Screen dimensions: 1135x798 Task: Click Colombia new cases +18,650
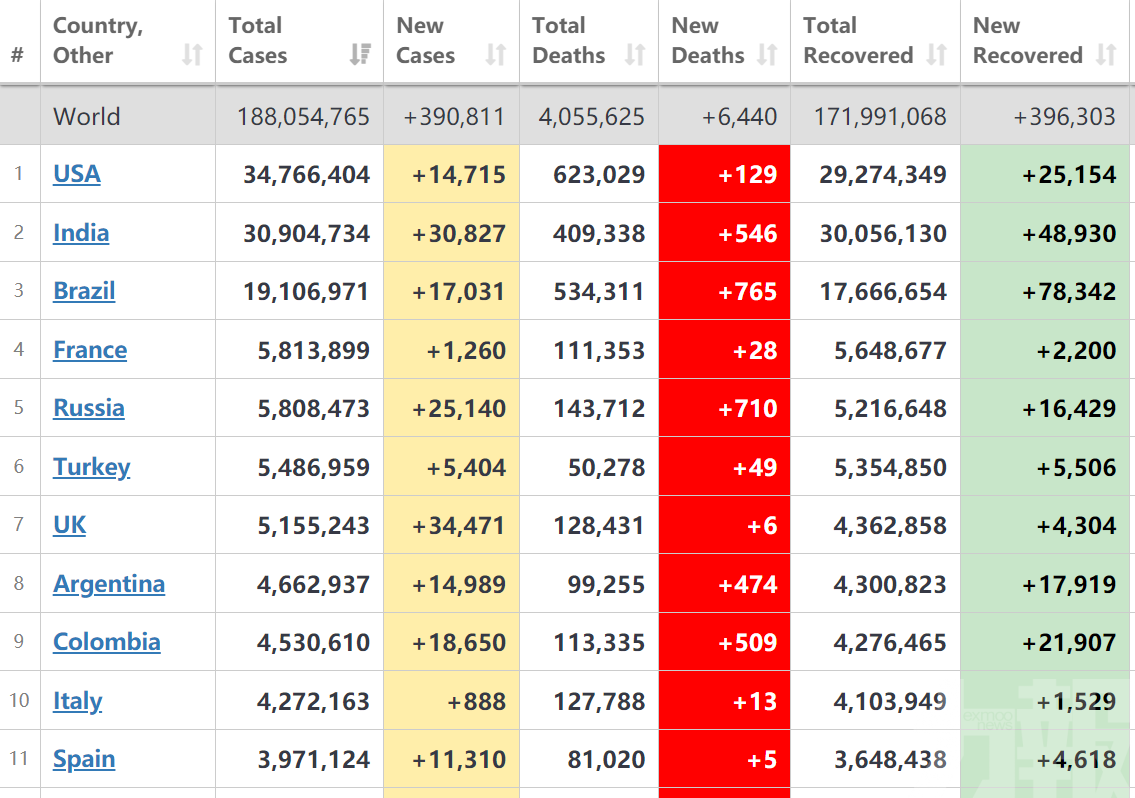tap(458, 642)
